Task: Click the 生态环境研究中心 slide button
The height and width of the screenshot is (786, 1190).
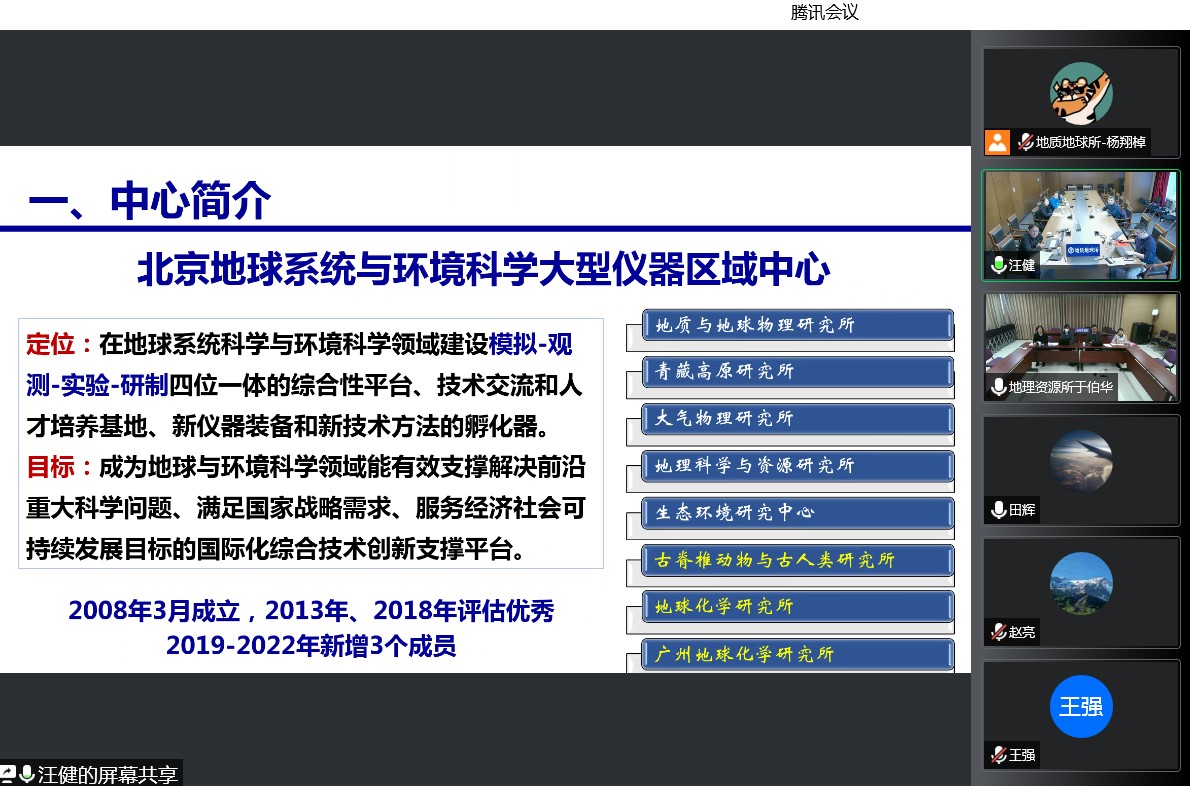Action: point(796,513)
